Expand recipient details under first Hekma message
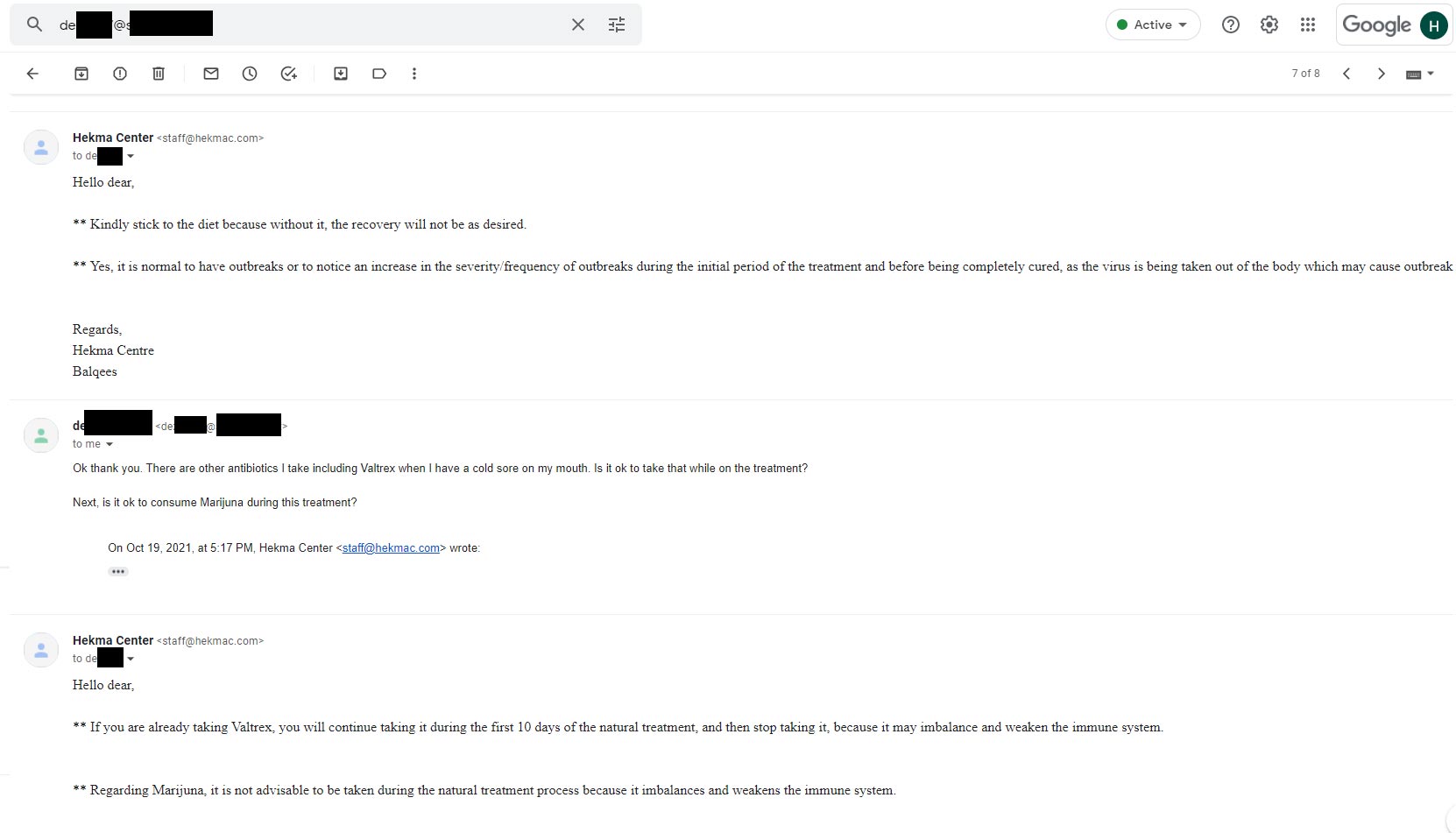This screenshot has height=833, width=1456. [x=131, y=157]
